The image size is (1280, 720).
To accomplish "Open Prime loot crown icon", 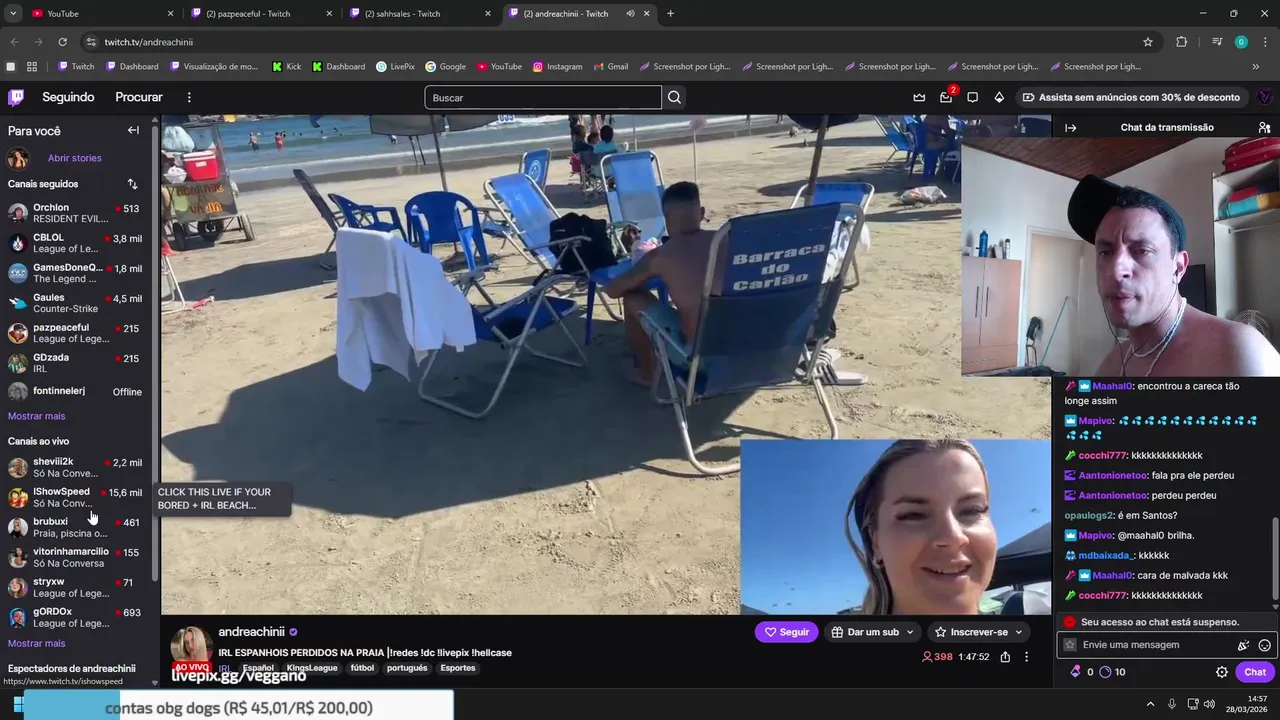I will coord(919,97).
